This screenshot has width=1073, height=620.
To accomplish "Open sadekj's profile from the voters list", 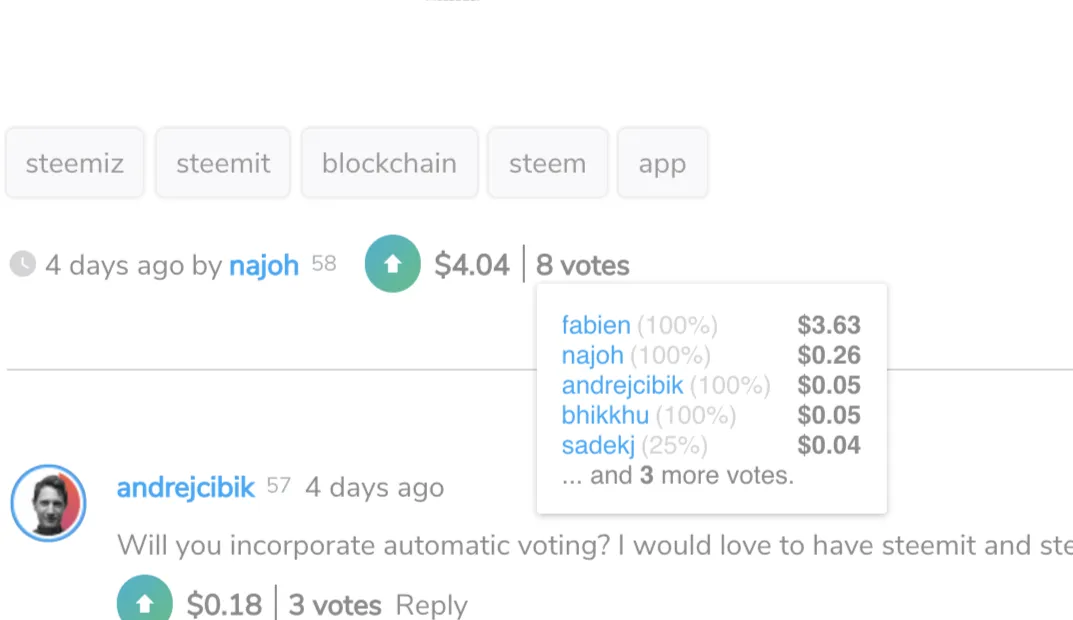I will 598,445.
